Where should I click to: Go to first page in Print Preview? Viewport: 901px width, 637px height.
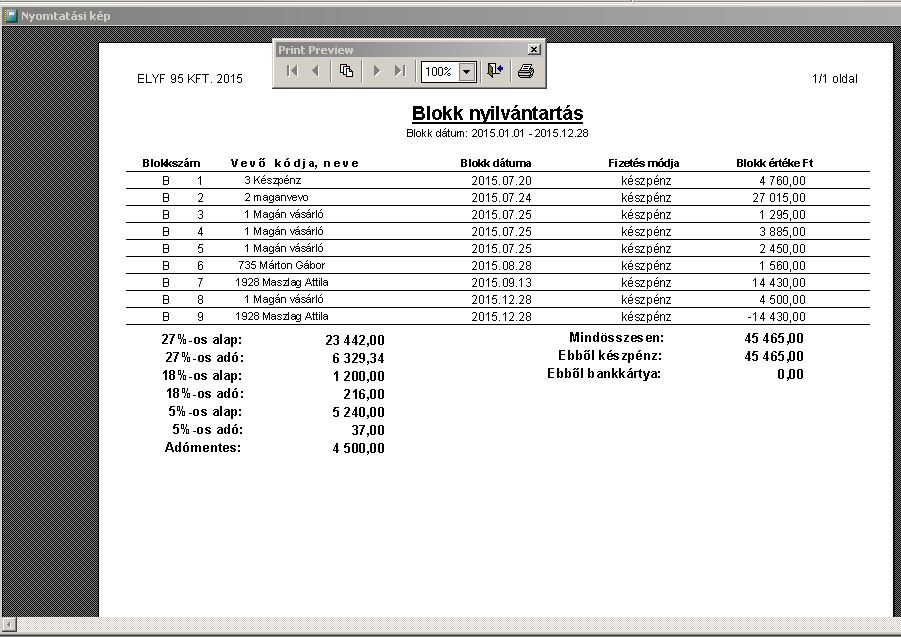[292, 71]
